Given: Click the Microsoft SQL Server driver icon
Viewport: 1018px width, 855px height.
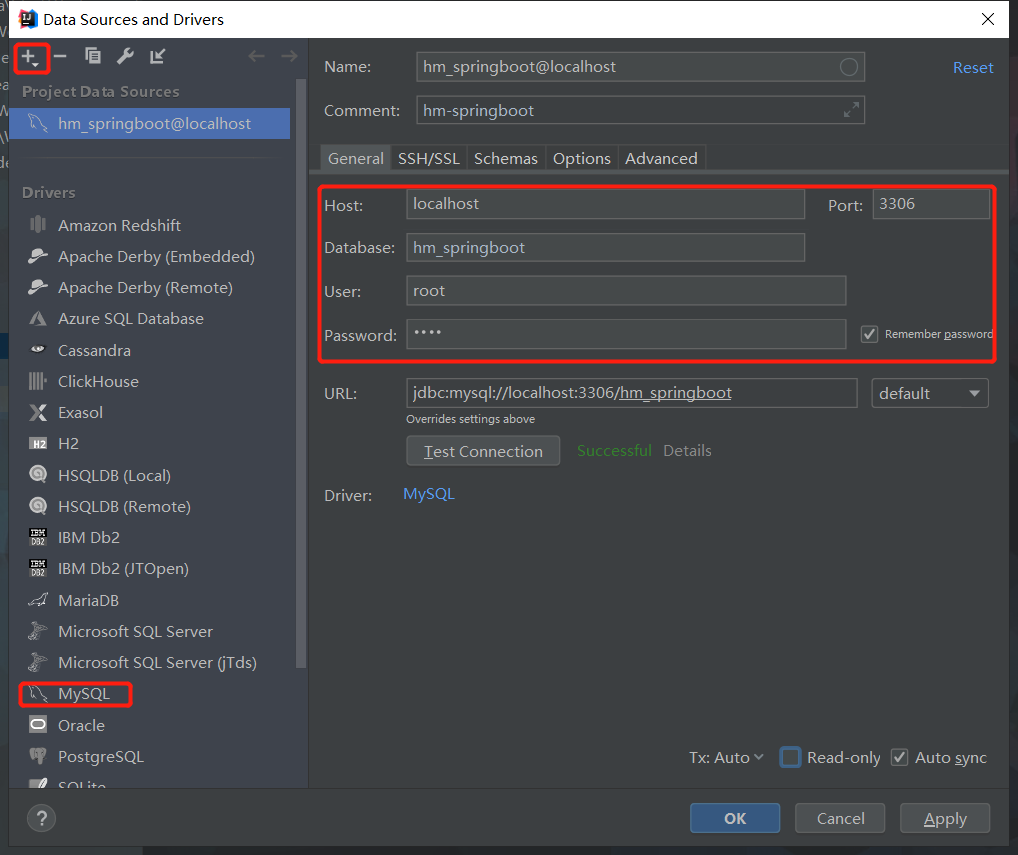Looking at the screenshot, I should click(38, 630).
